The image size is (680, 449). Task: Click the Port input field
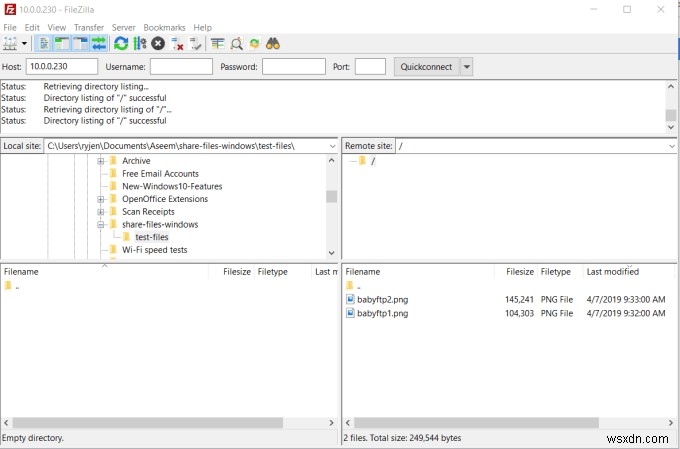[370, 66]
